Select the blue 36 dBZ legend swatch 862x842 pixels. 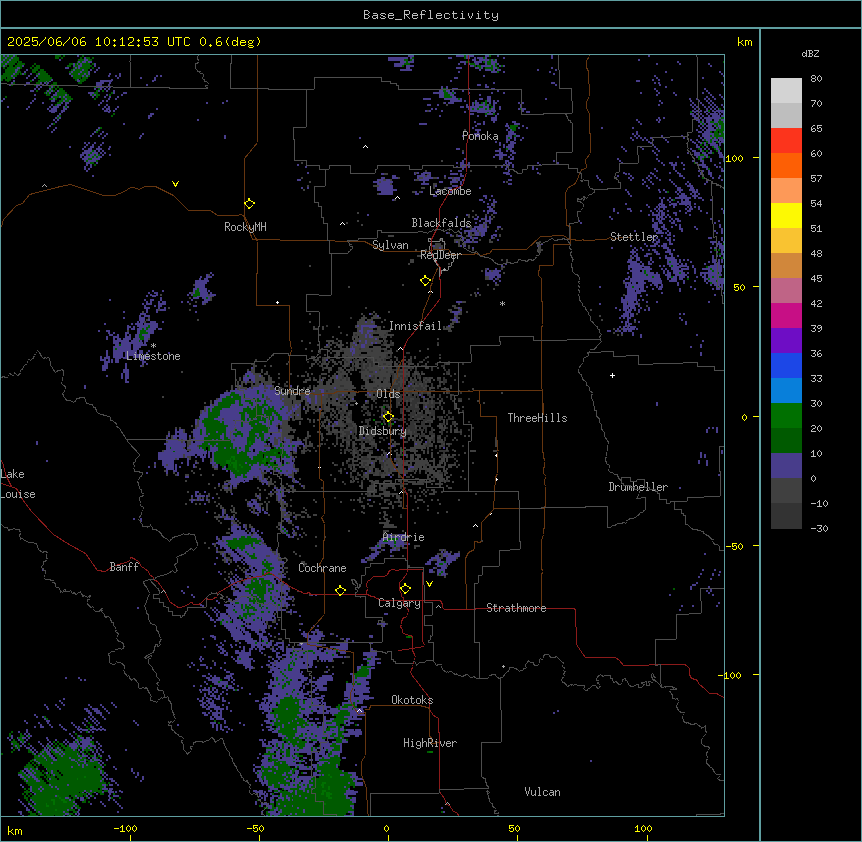coord(786,365)
